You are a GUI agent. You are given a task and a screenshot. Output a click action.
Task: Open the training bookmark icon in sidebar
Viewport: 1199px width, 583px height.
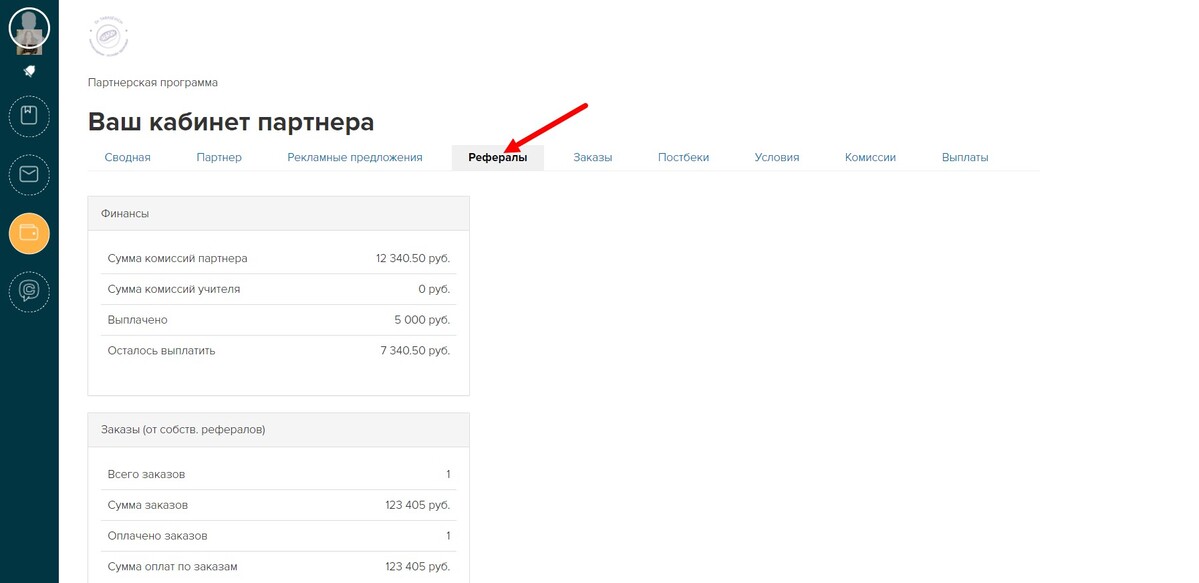pos(29,116)
